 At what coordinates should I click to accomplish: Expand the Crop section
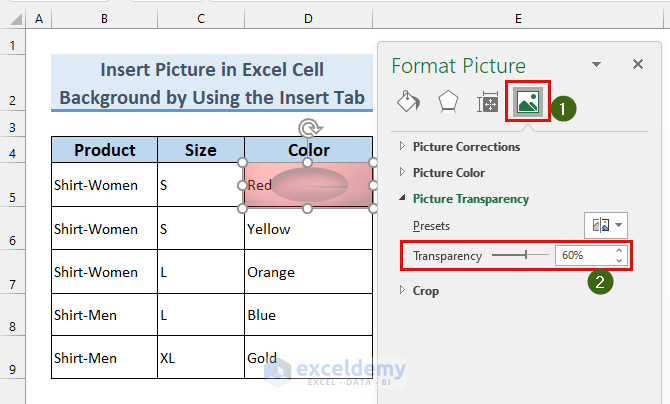click(x=403, y=291)
